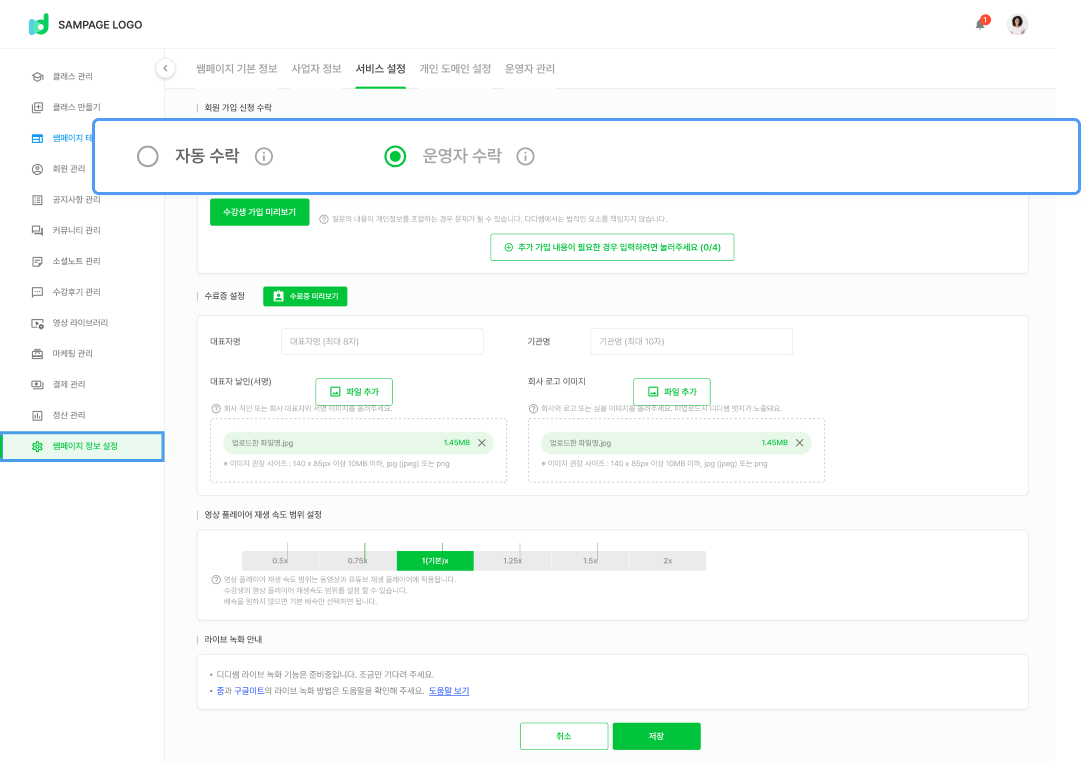
Task: Click the 도움말 보기 help link
Action: (449, 691)
